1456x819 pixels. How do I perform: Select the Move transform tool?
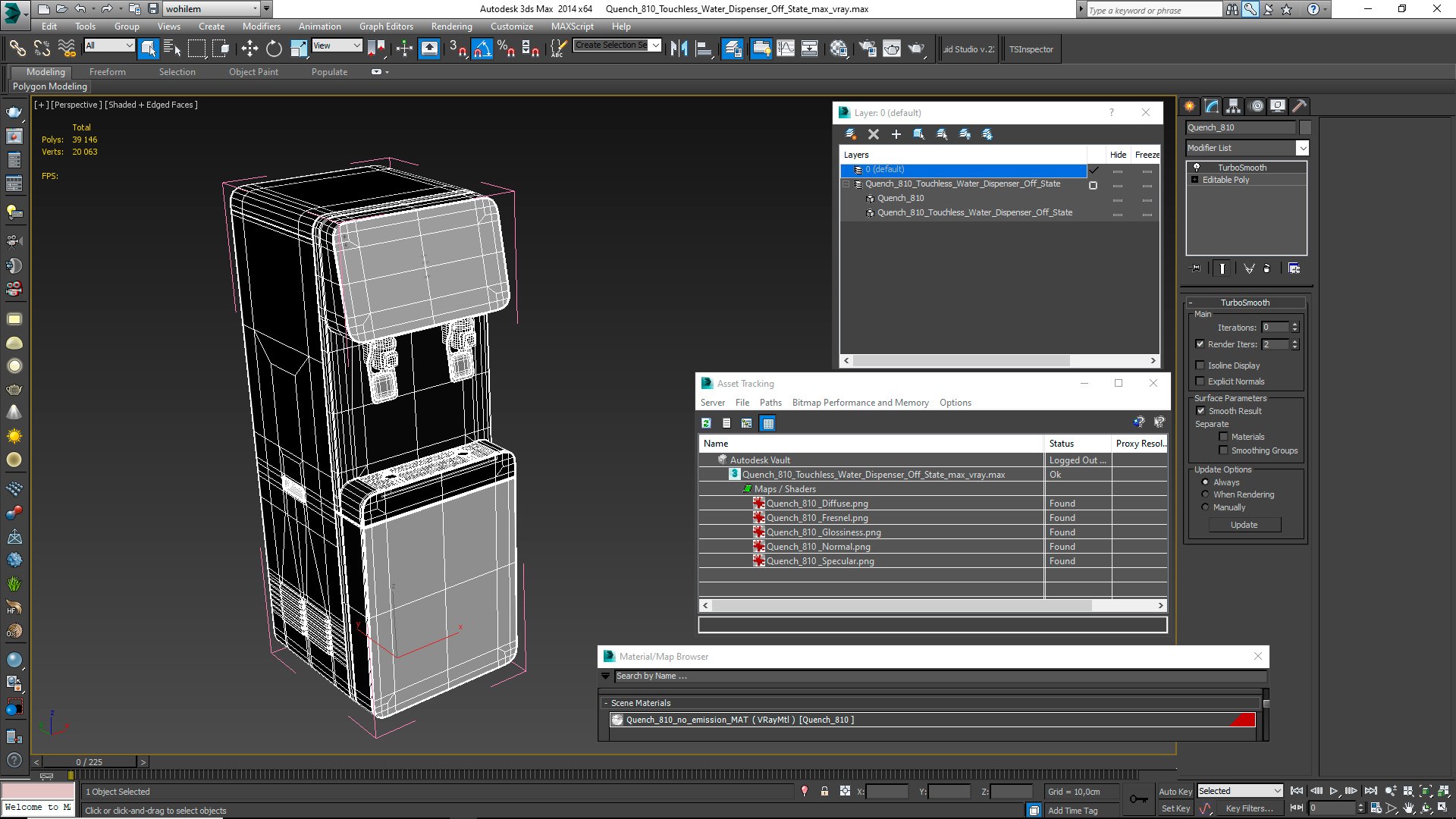(249, 49)
